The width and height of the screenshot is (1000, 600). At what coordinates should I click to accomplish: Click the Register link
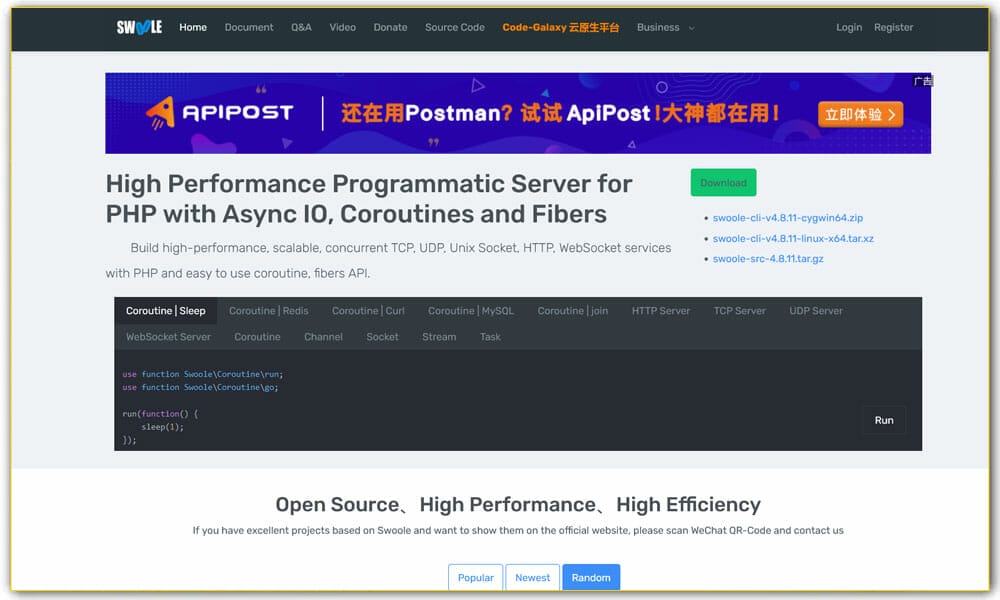[893, 27]
